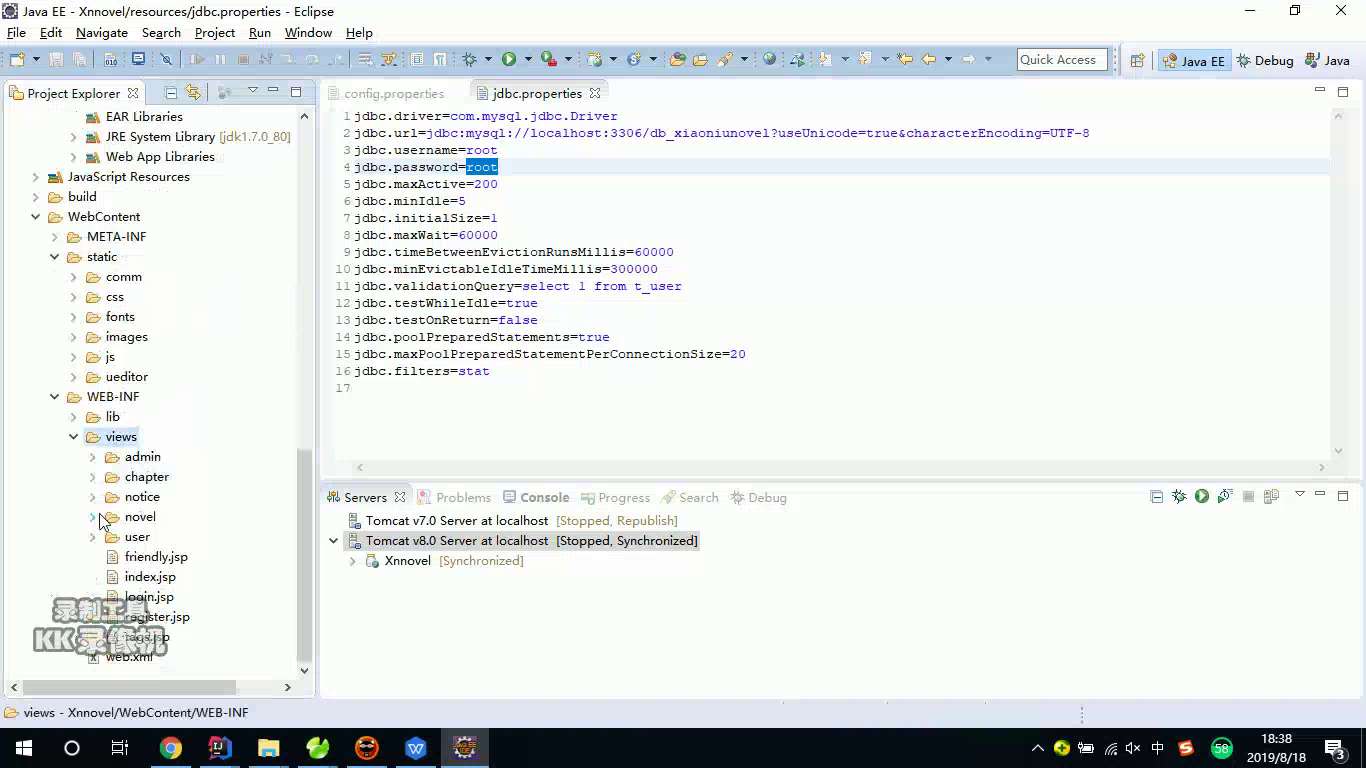Viewport: 1366px width, 768px height.
Task: Click the Last Edit Location icon
Action: (x=905, y=60)
